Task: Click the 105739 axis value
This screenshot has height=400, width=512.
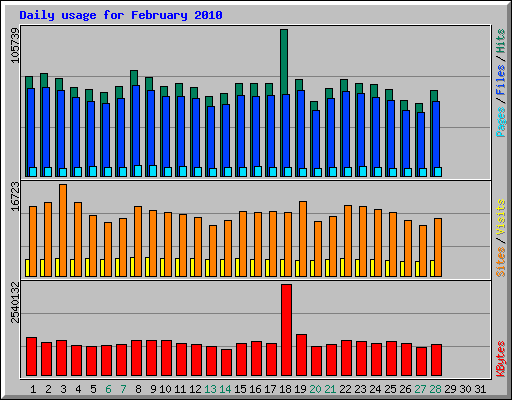Action: [x=15, y=45]
